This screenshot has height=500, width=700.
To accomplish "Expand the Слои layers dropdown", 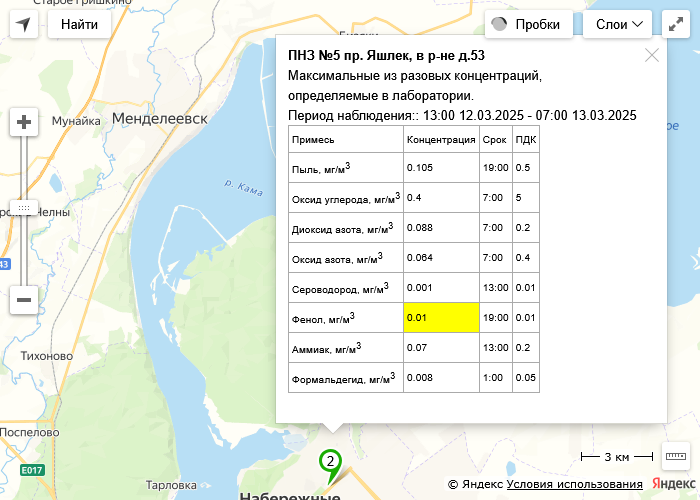I will point(617,24).
